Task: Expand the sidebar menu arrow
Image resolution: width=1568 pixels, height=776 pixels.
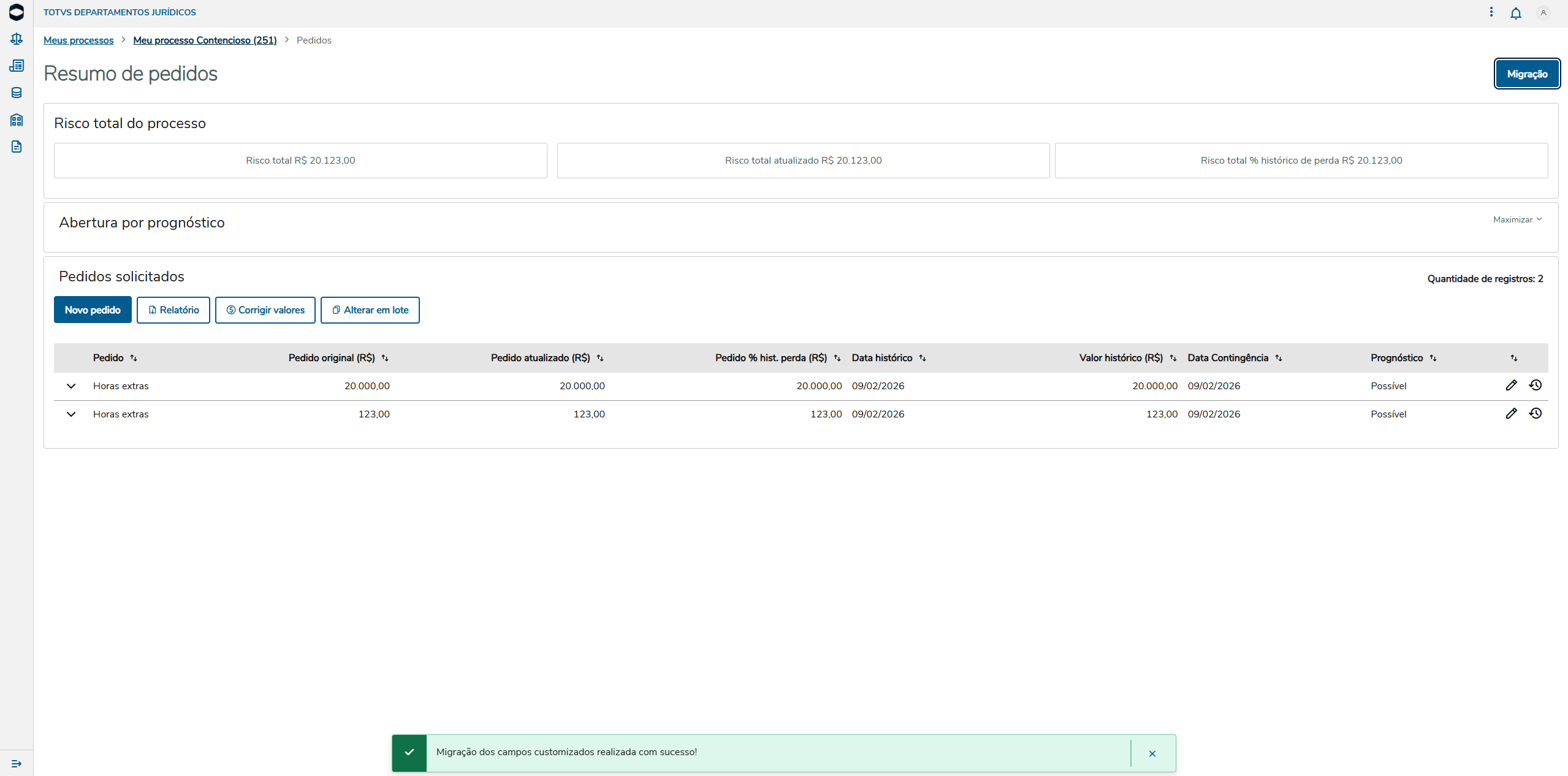Action: coord(17,763)
